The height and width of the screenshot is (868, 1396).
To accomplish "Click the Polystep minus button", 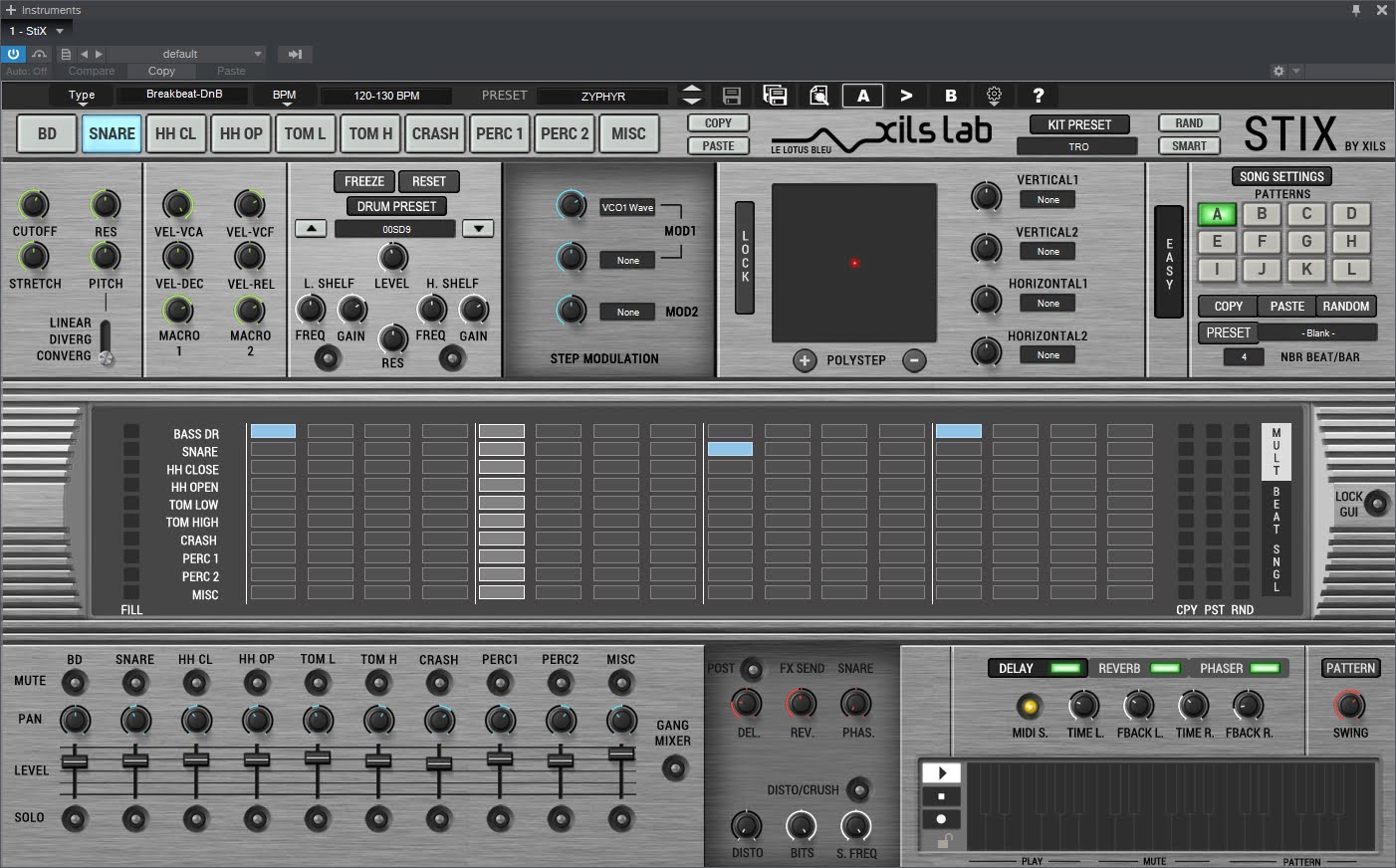I will click(914, 360).
